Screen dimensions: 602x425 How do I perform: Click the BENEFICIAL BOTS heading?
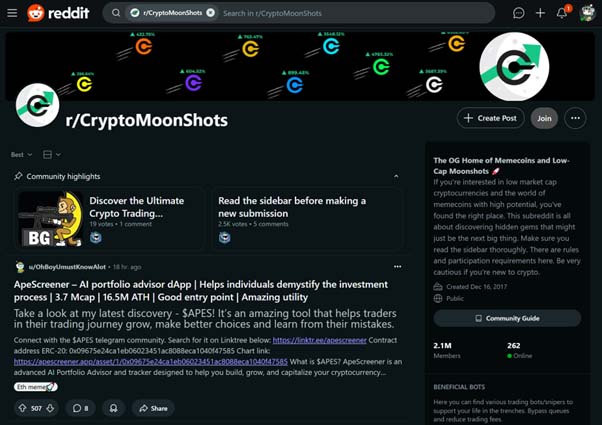point(459,387)
